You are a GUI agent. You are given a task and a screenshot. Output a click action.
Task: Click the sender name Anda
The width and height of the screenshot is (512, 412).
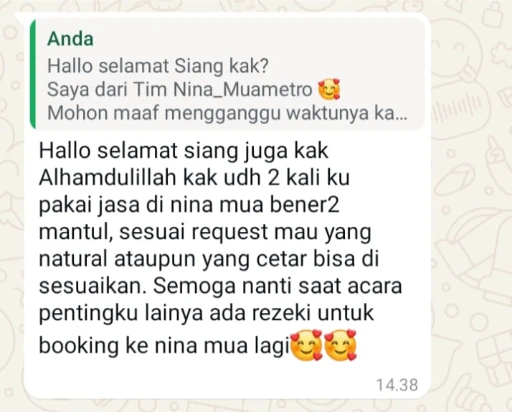[x=70, y=39]
